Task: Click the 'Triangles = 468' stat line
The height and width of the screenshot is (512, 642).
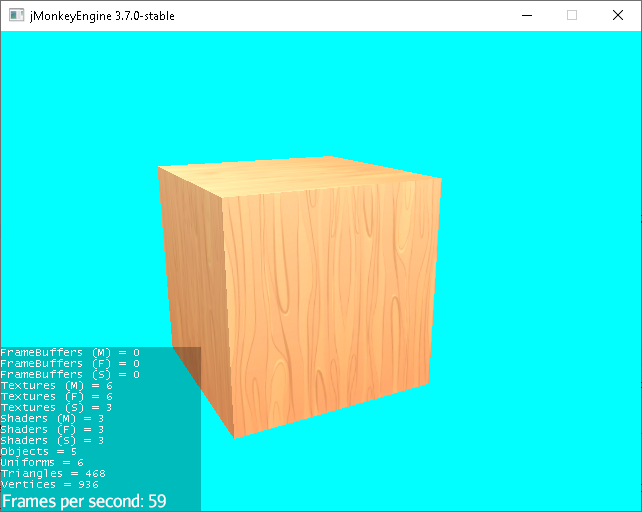Action: click(x=53, y=474)
